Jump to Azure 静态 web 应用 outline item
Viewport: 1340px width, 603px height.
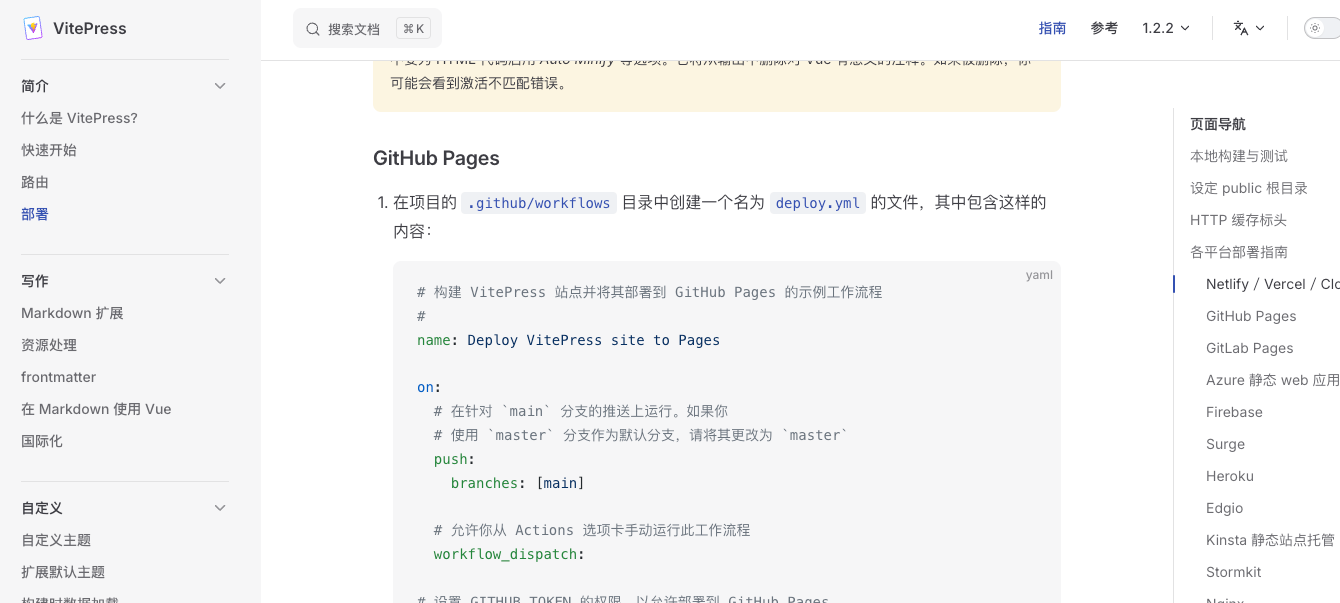1273,380
